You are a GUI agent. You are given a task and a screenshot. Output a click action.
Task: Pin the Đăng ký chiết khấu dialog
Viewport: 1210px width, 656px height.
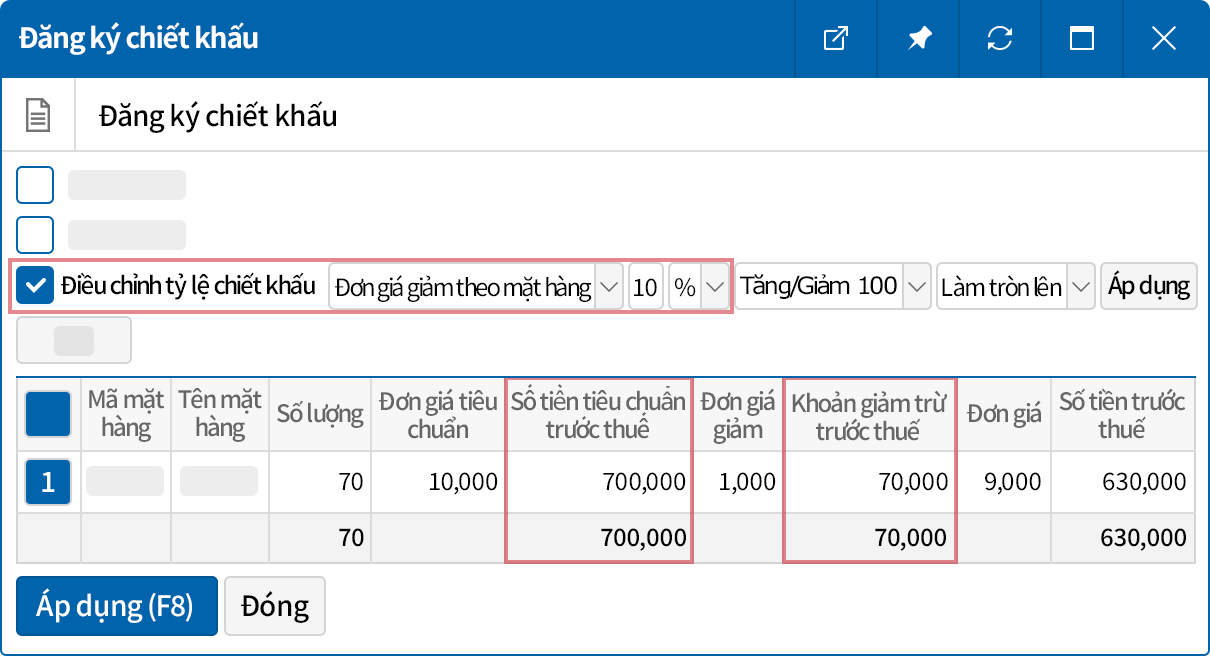[918, 39]
